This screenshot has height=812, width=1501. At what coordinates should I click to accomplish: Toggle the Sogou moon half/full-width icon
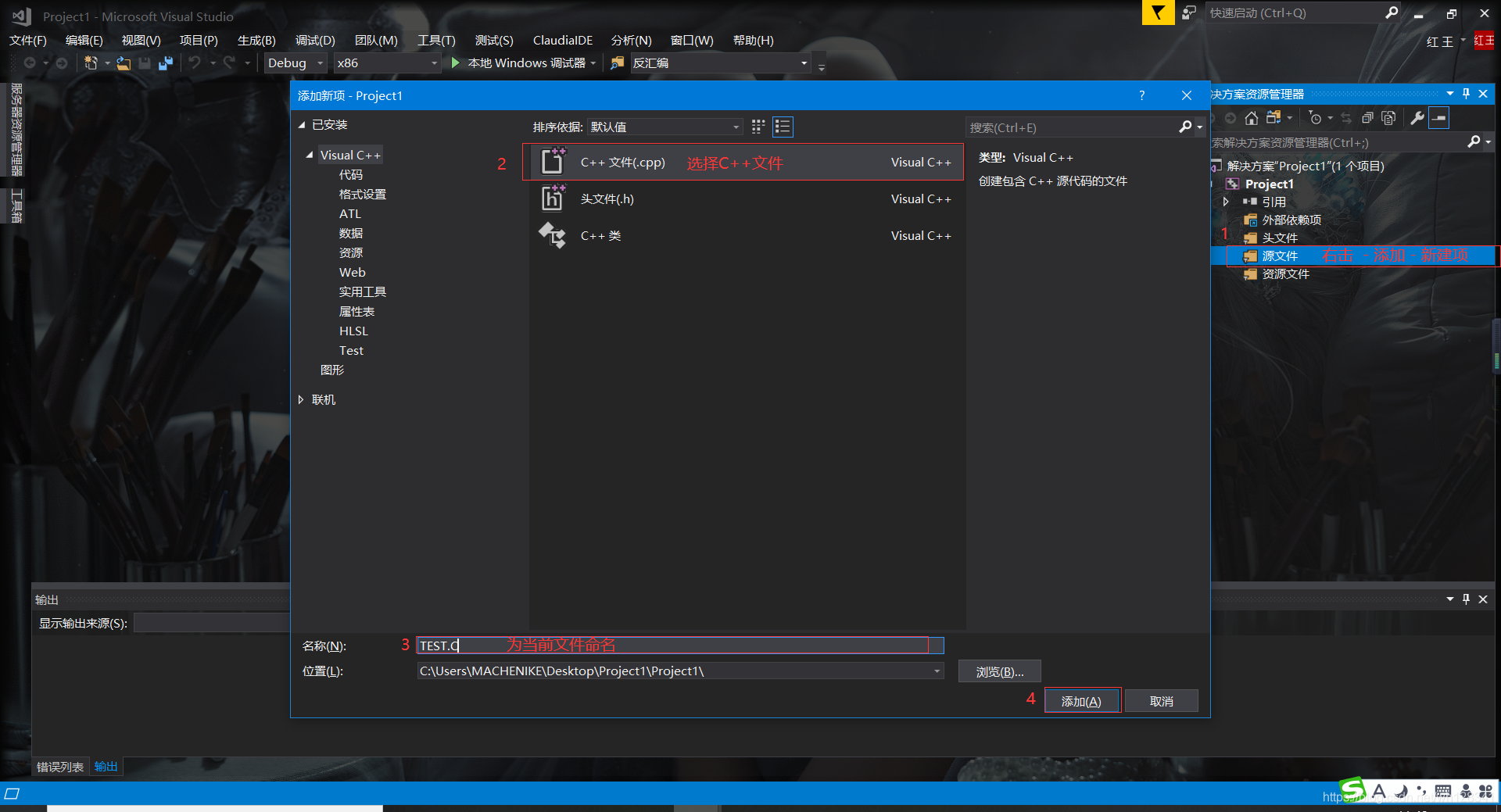point(1401,792)
